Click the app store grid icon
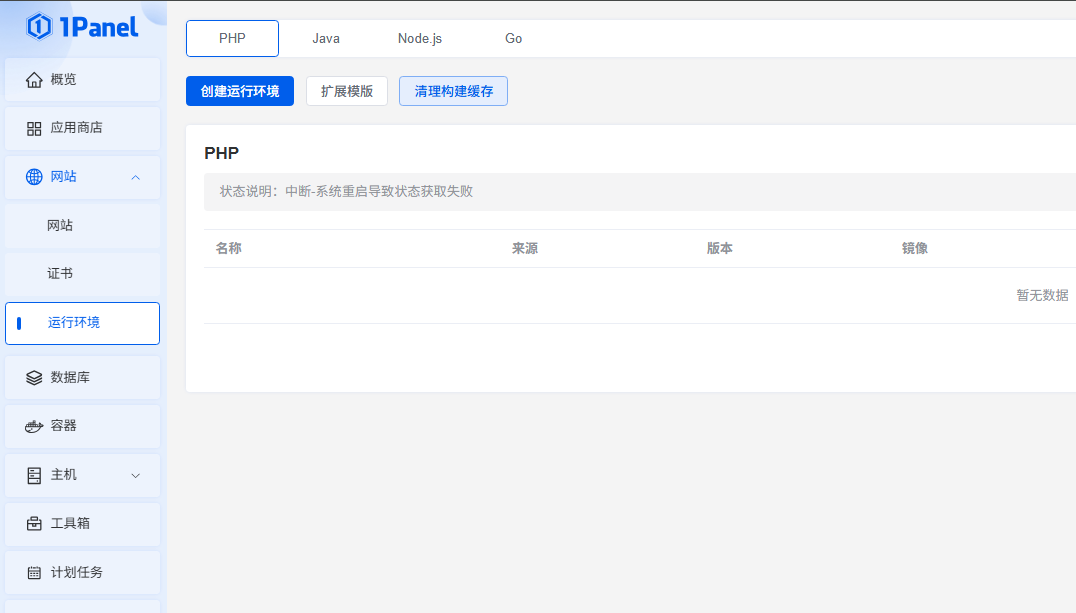This screenshot has height=613, width=1076. [34, 128]
